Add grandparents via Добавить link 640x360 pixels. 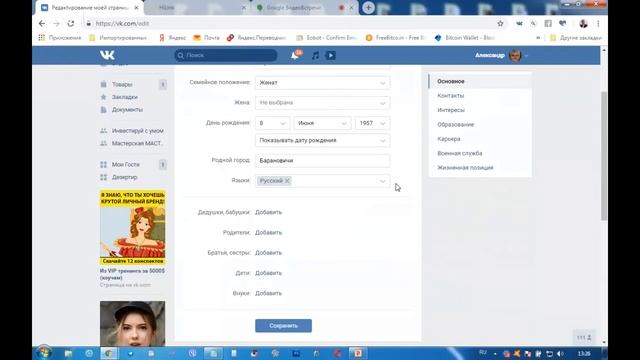tap(268, 212)
